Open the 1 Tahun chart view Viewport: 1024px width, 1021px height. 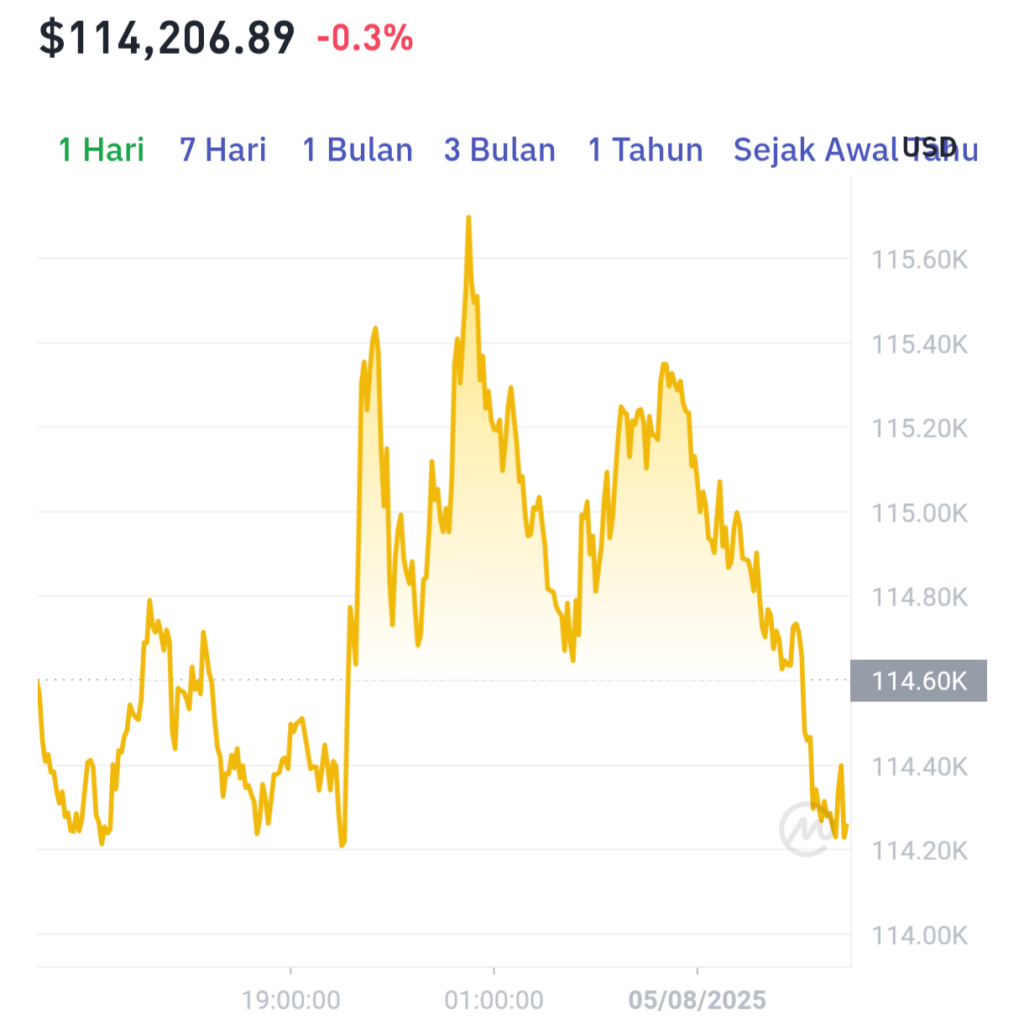point(645,150)
